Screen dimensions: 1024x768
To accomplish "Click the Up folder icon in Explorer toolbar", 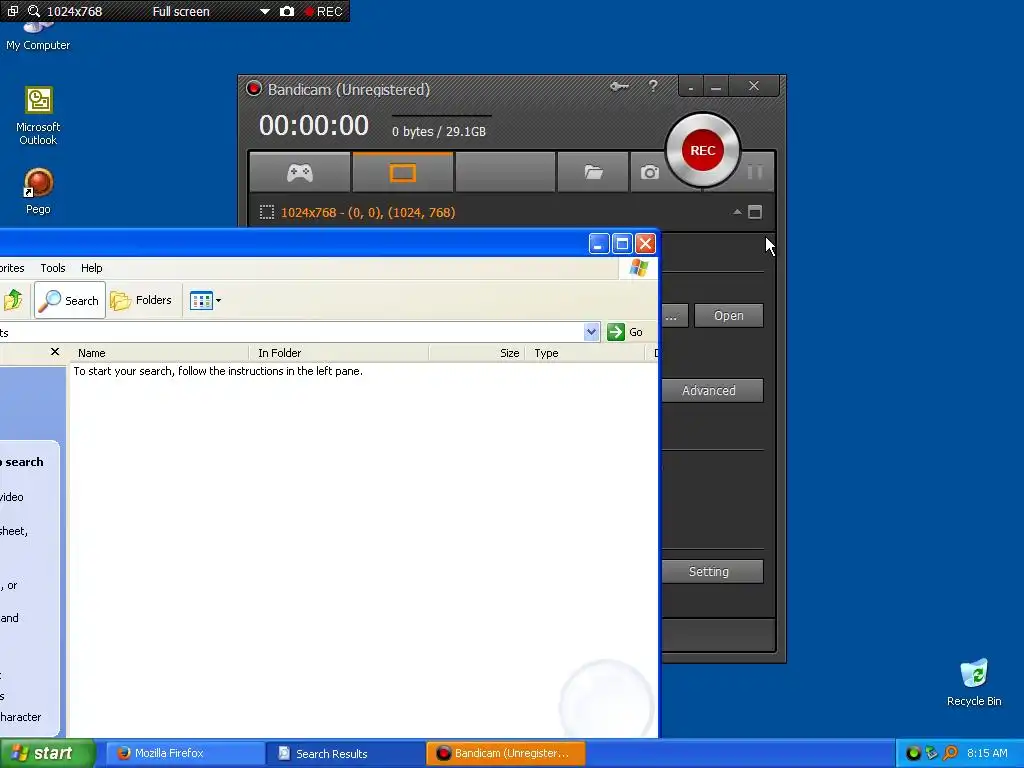I will point(13,300).
